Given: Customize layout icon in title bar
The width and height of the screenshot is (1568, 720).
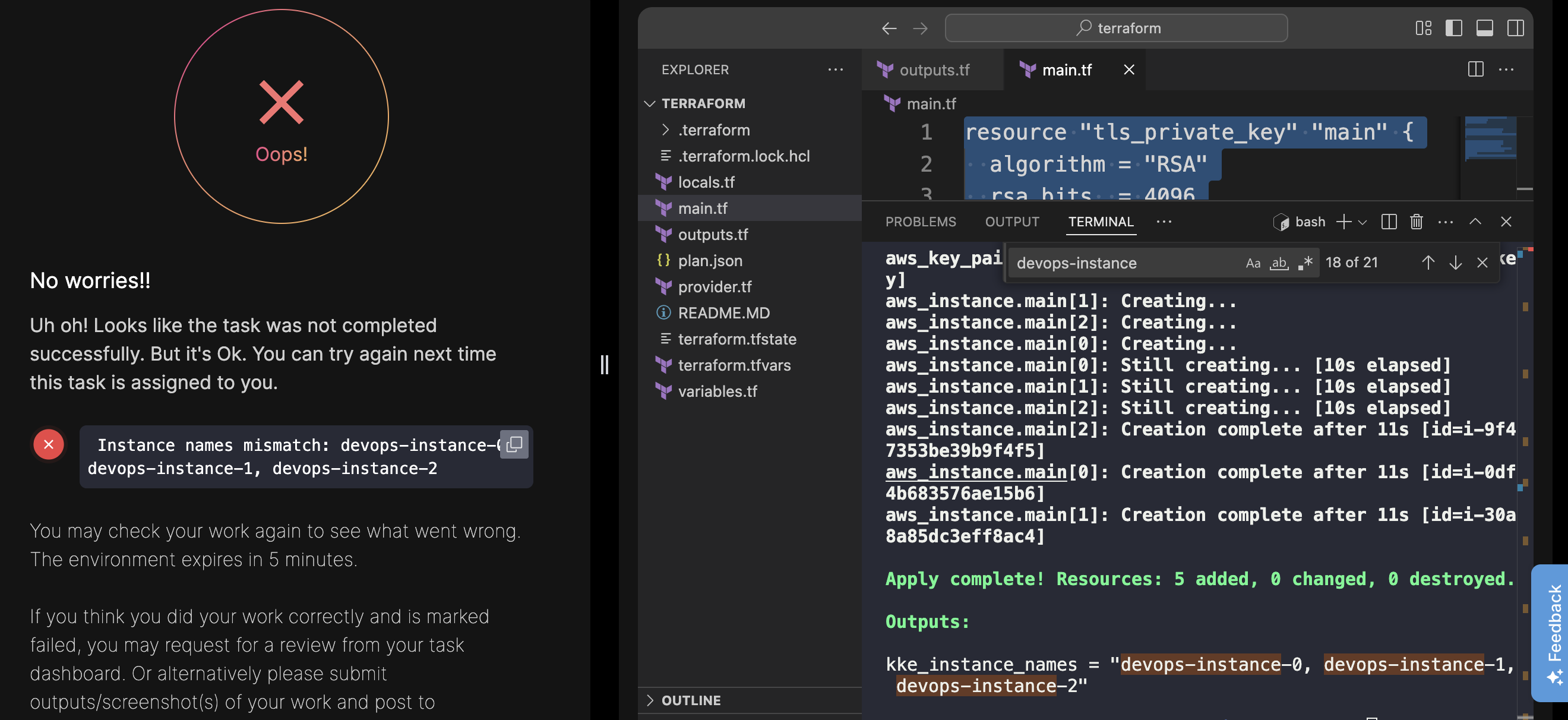Looking at the screenshot, I should point(1423,28).
